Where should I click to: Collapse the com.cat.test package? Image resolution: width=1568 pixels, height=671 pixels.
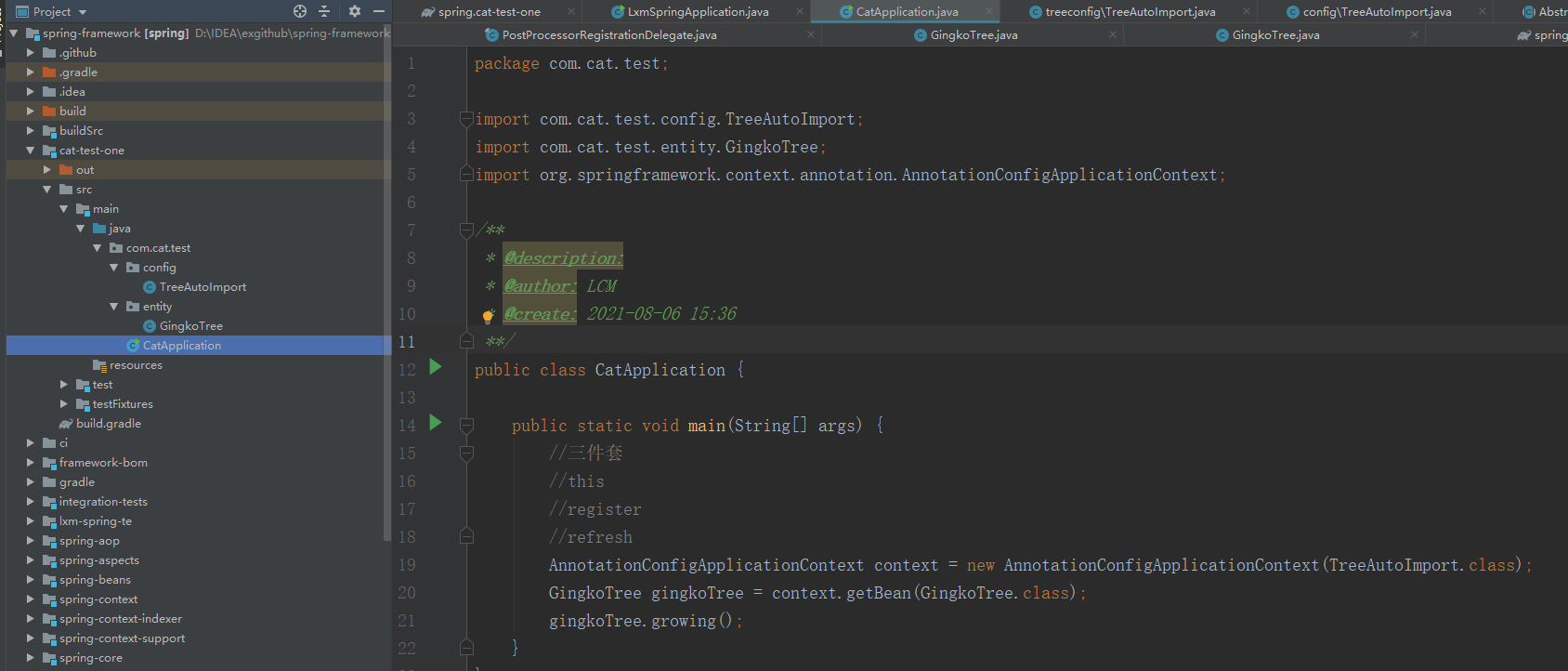pos(98,248)
